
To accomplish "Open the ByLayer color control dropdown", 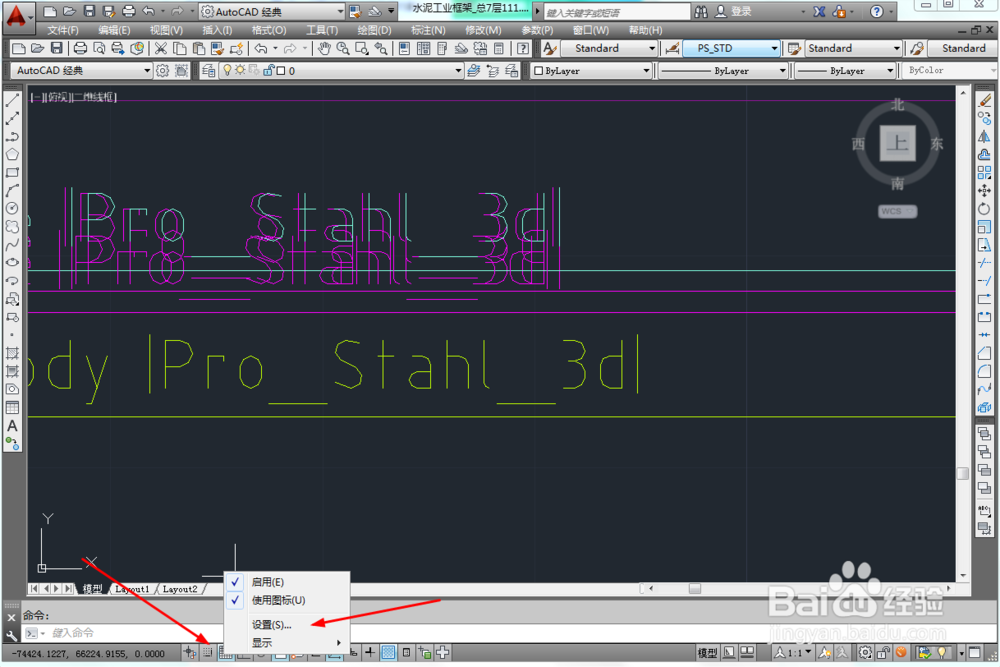I will [646, 71].
